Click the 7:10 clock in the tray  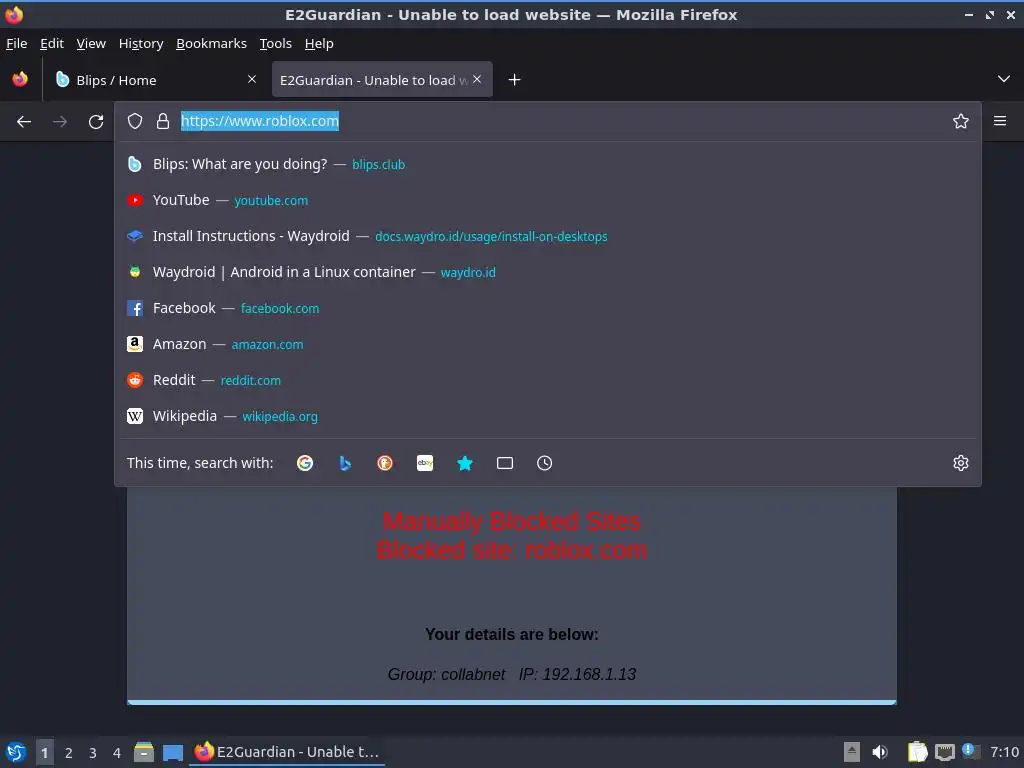[1004, 752]
